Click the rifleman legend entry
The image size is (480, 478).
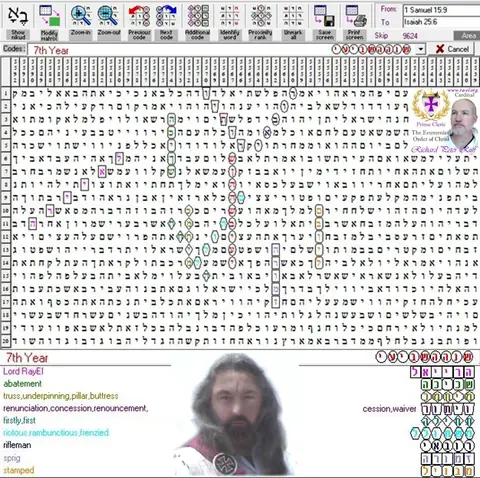17,445
